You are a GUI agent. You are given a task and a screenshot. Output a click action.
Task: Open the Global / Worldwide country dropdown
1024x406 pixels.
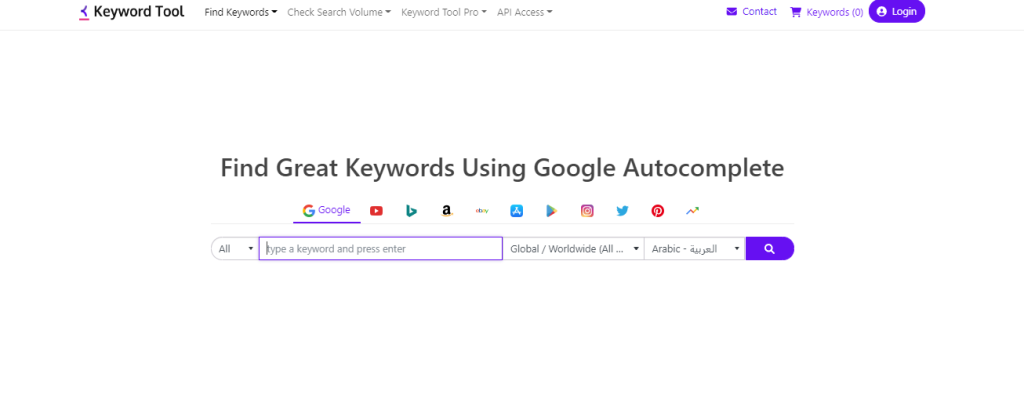[x=573, y=249]
